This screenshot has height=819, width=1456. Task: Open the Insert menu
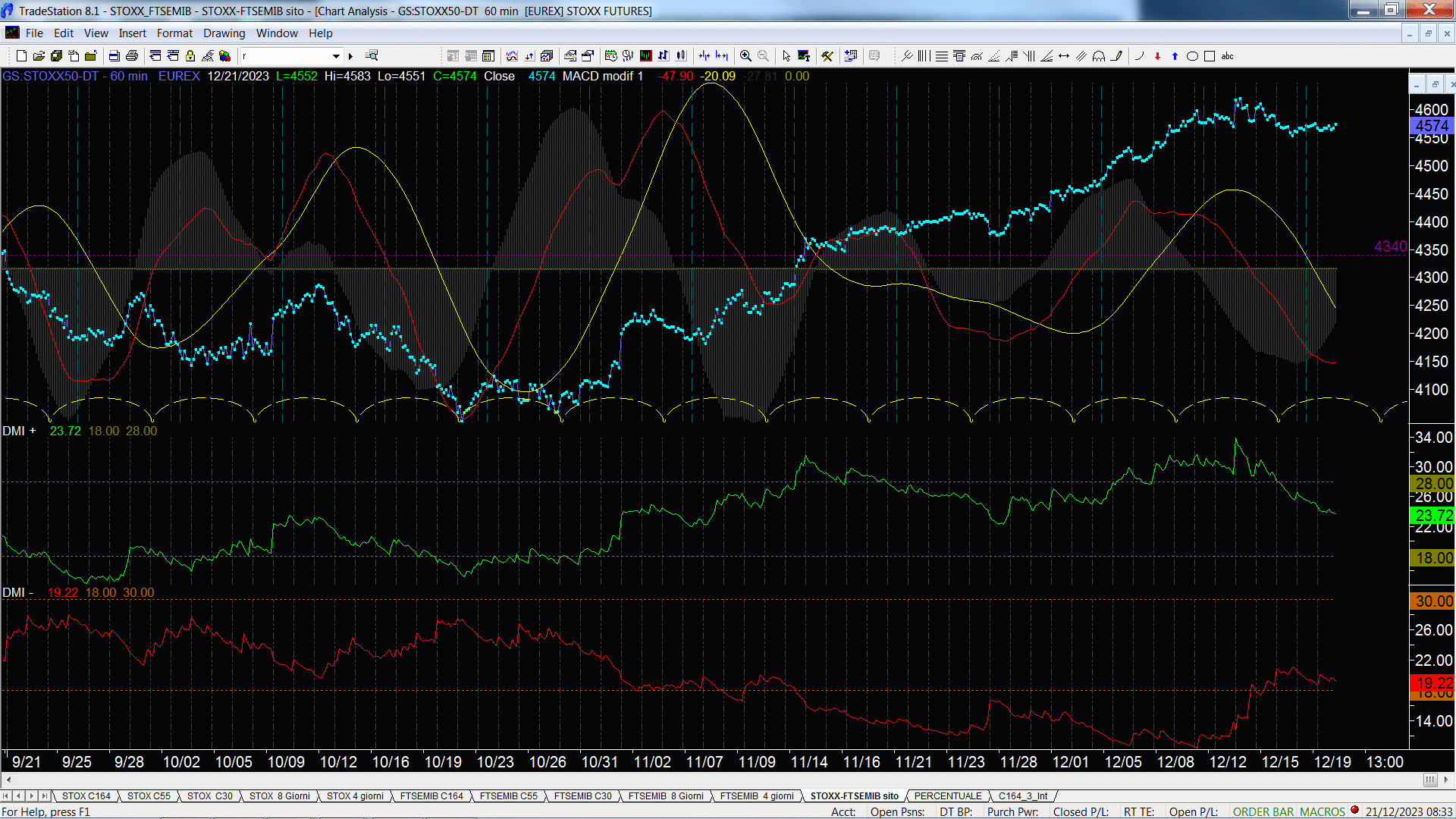pos(132,33)
